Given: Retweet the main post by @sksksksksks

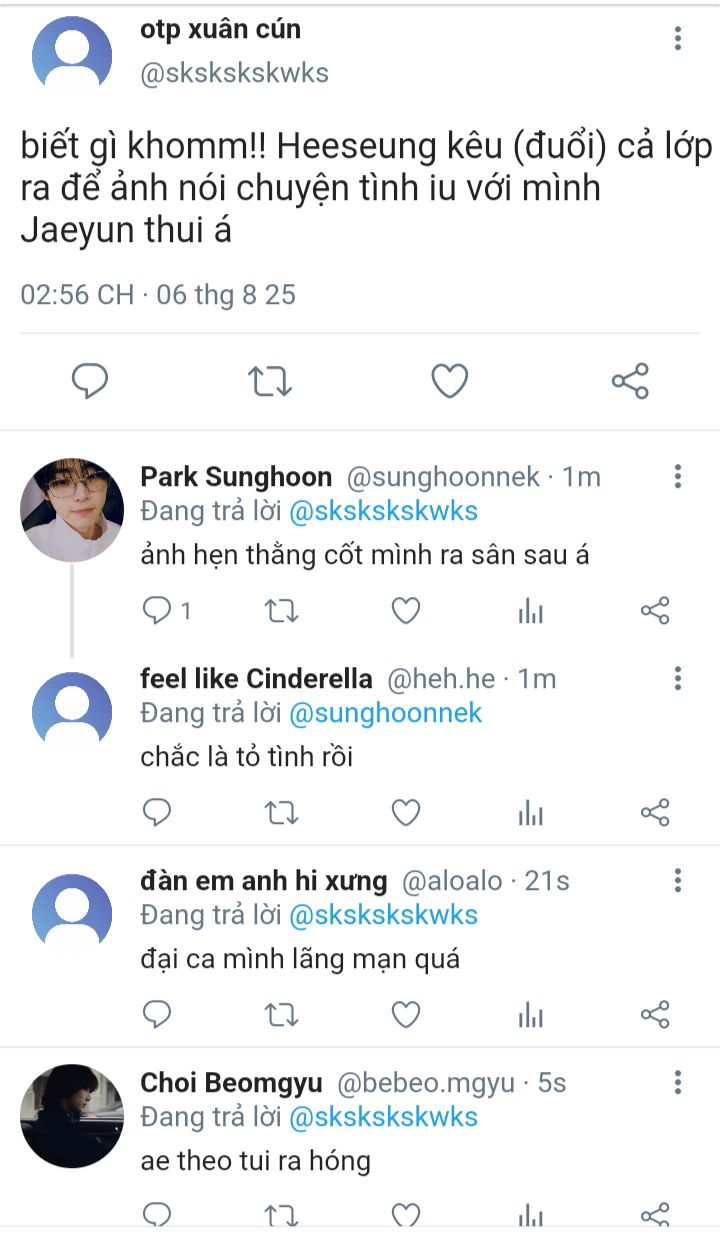Looking at the screenshot, I should (x=269, y=381).
